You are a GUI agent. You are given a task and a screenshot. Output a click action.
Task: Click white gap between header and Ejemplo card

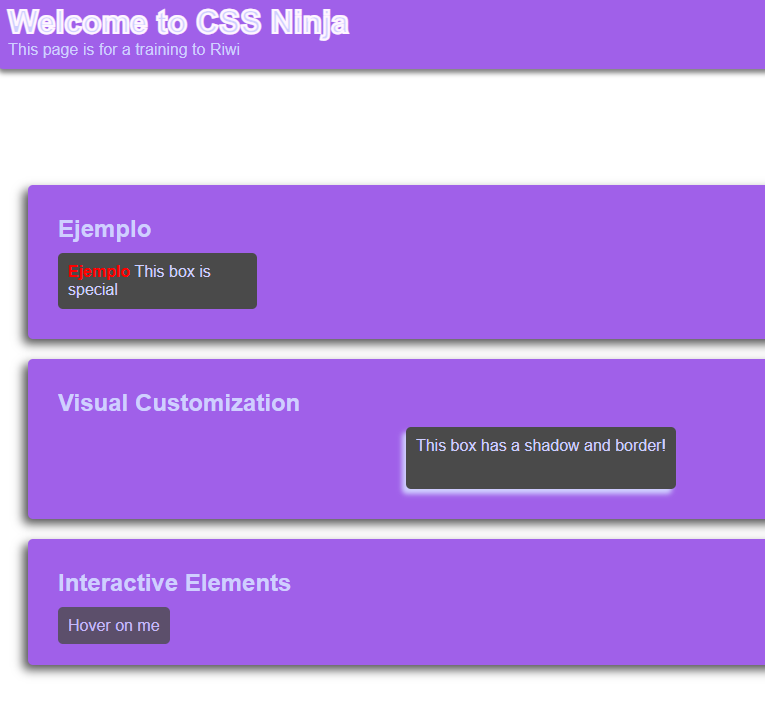[x=380, y=128]
